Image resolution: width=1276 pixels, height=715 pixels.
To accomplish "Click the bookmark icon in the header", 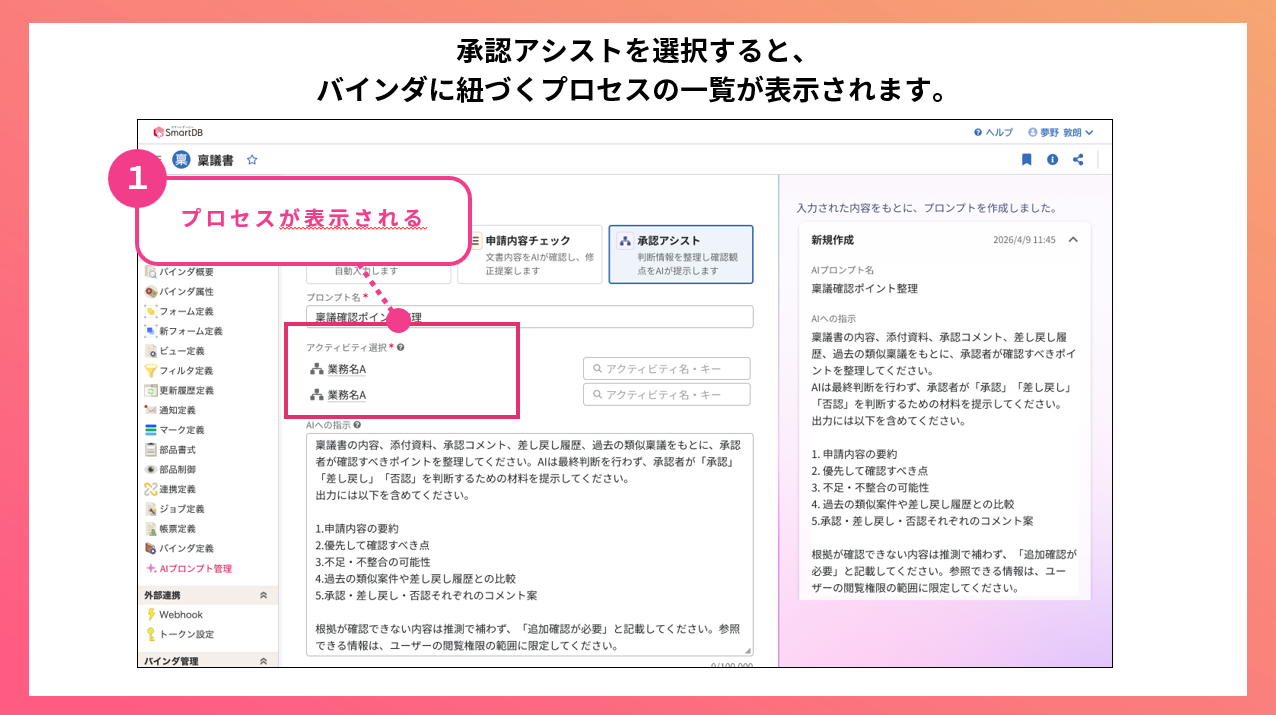I will tap(1026, 159).
